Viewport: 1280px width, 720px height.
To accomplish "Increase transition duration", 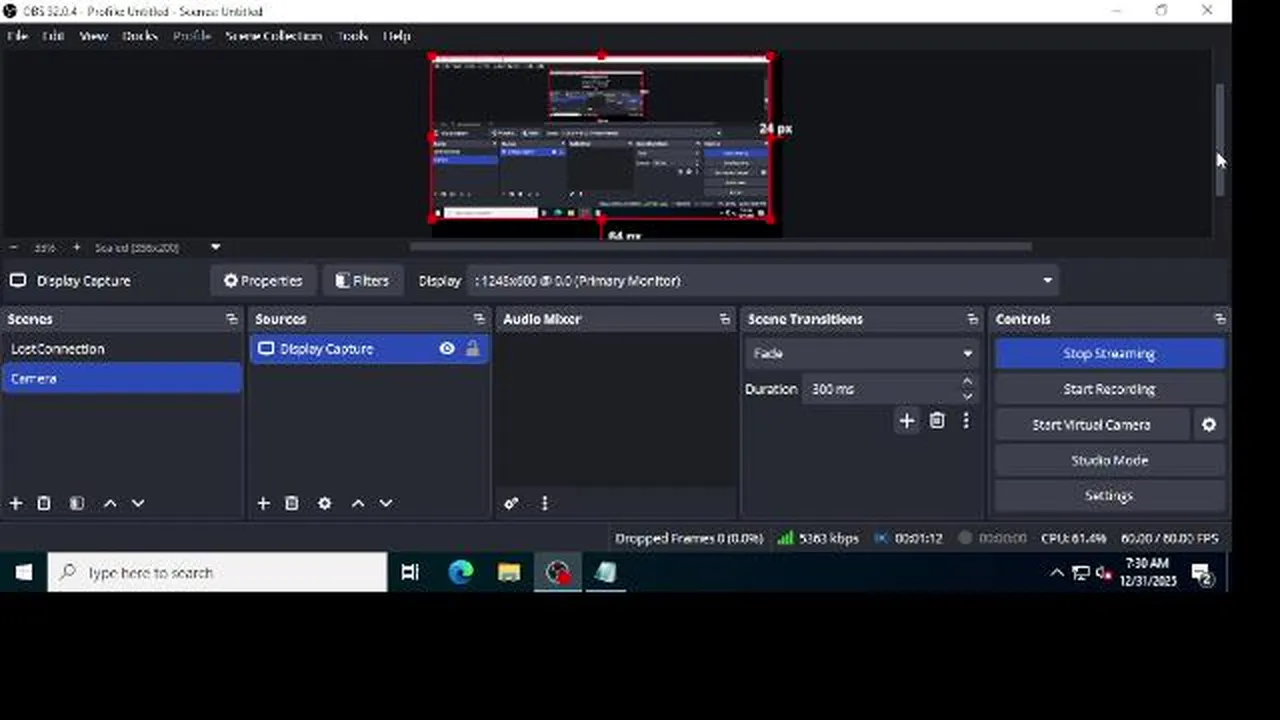I will point(967,382).
